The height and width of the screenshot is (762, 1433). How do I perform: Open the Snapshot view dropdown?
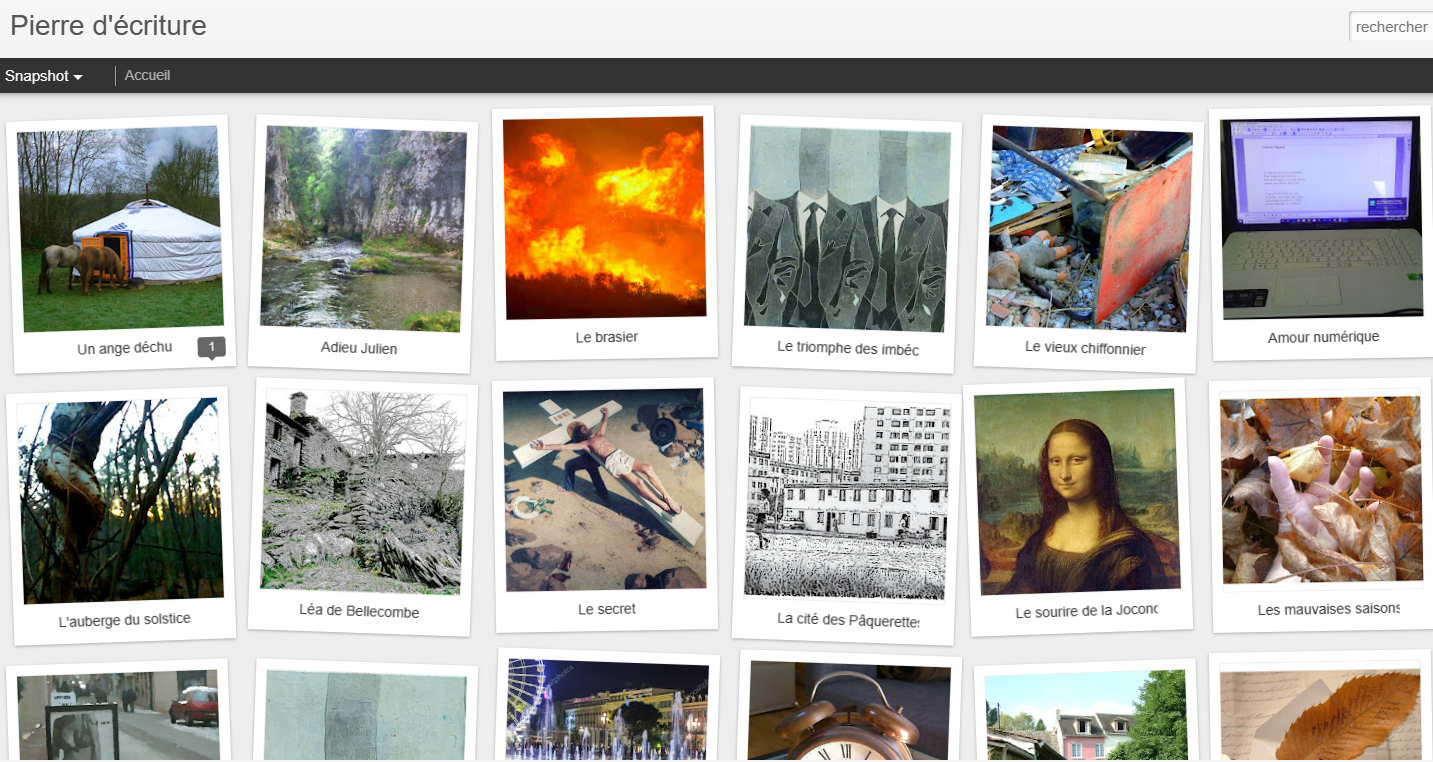[x=43, y=76]
